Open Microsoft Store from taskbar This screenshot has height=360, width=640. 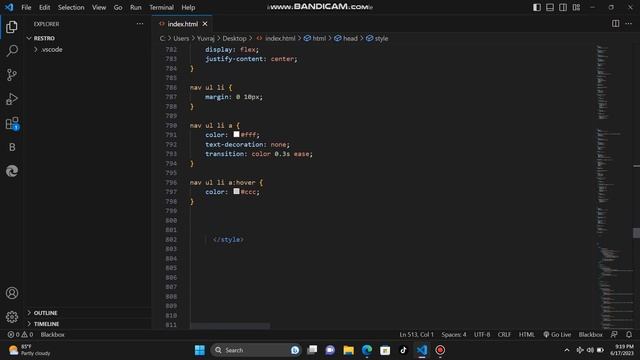tap(385, 350)
